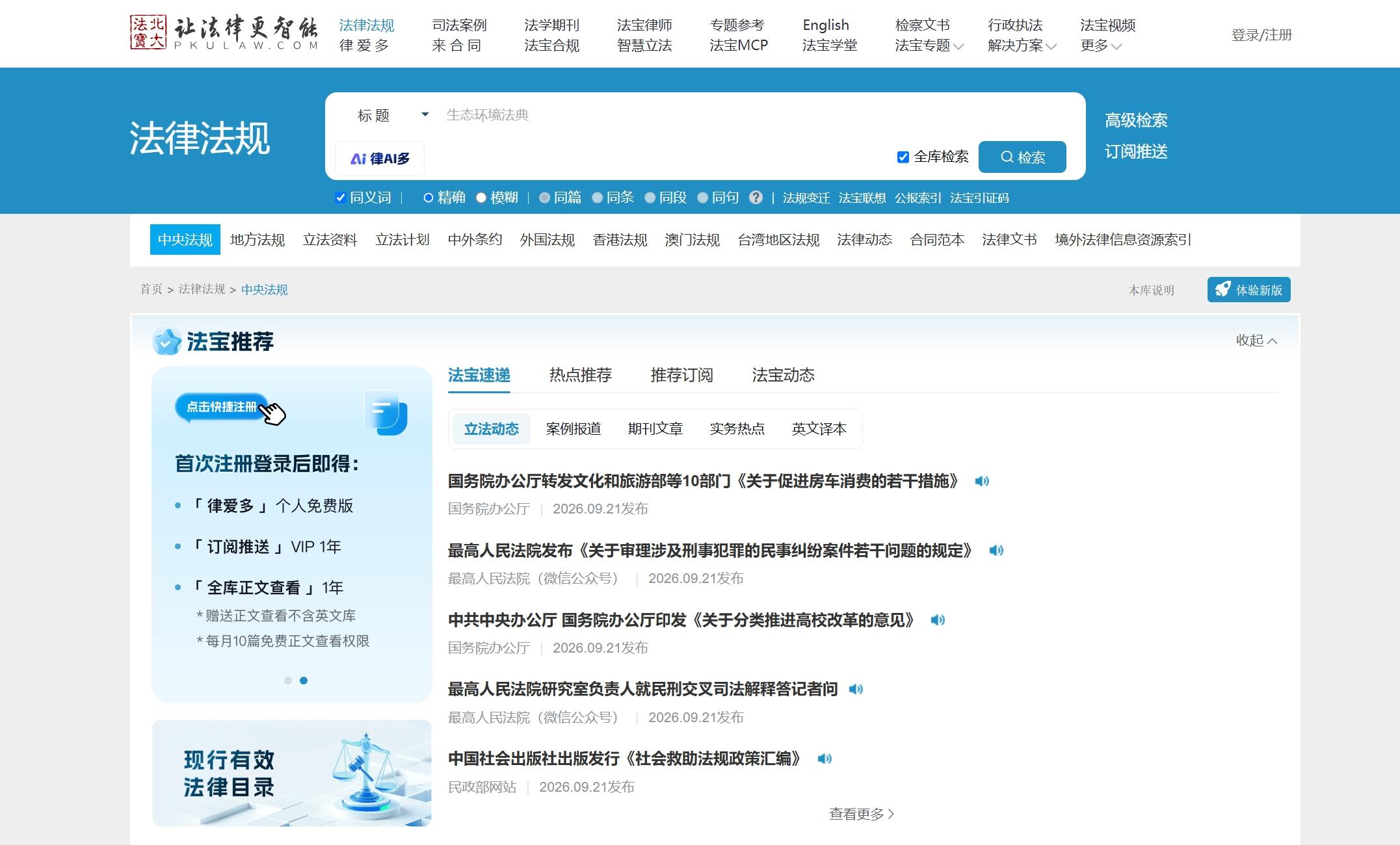Open the 推荐订阅 tab

tap(682, 375)
